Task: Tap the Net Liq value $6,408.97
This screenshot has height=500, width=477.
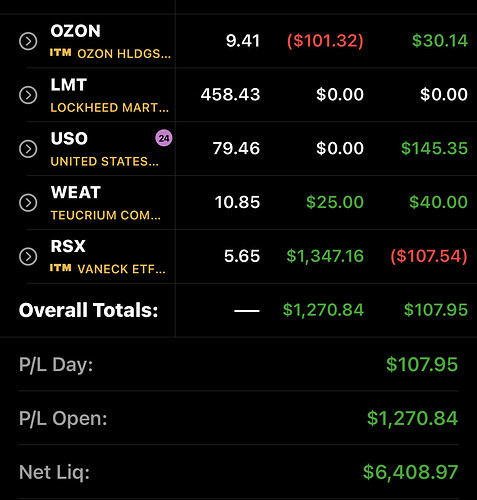Action: tap(410, 472)
